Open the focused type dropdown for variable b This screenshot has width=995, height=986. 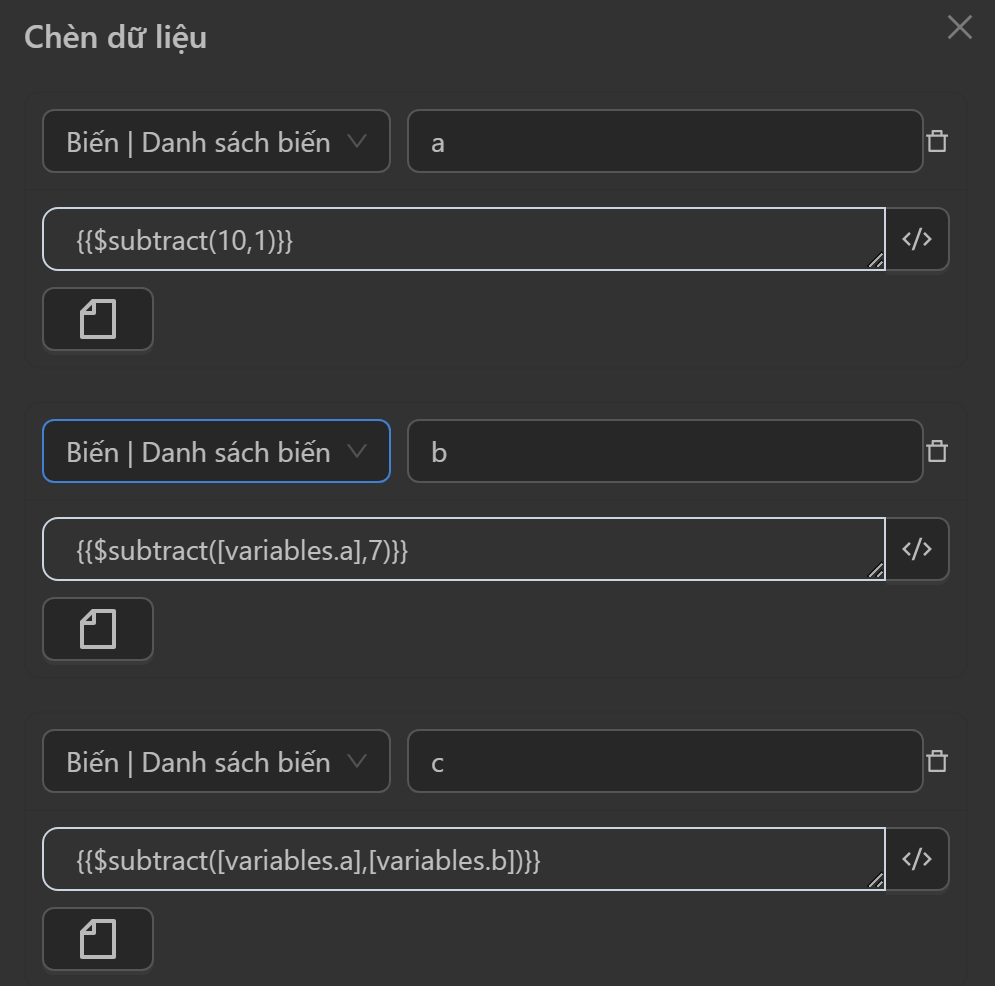pyautogui.click(x=216, y=451)
